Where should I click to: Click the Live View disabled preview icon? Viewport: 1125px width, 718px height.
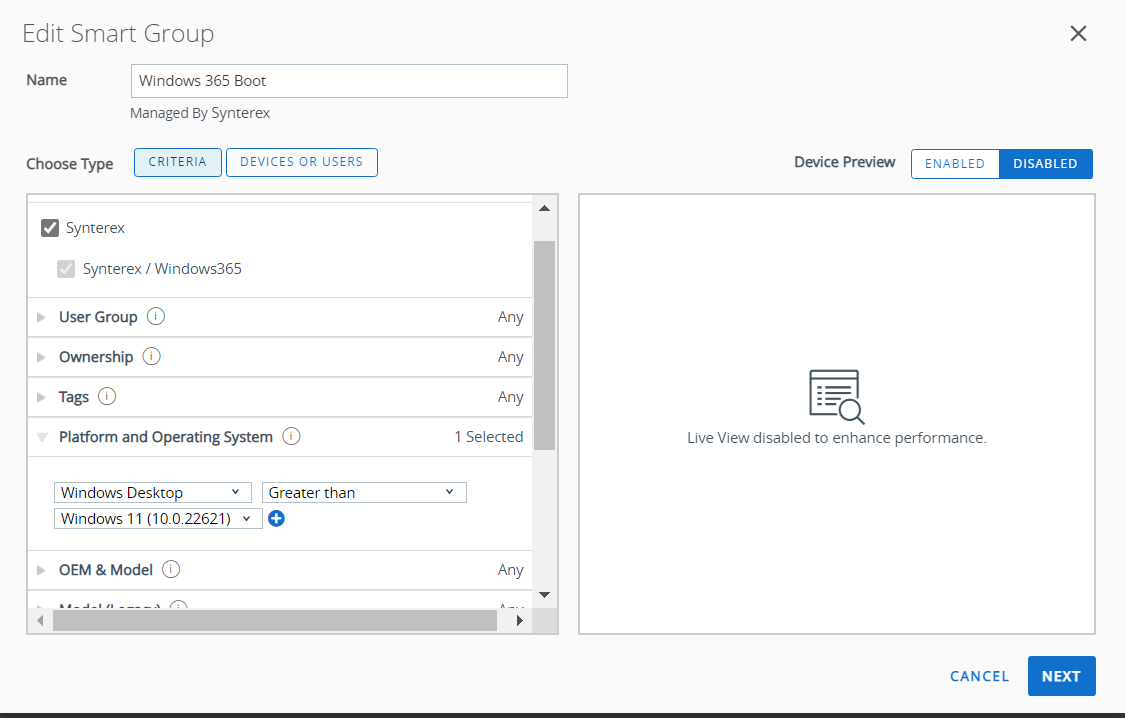(836, 397)
